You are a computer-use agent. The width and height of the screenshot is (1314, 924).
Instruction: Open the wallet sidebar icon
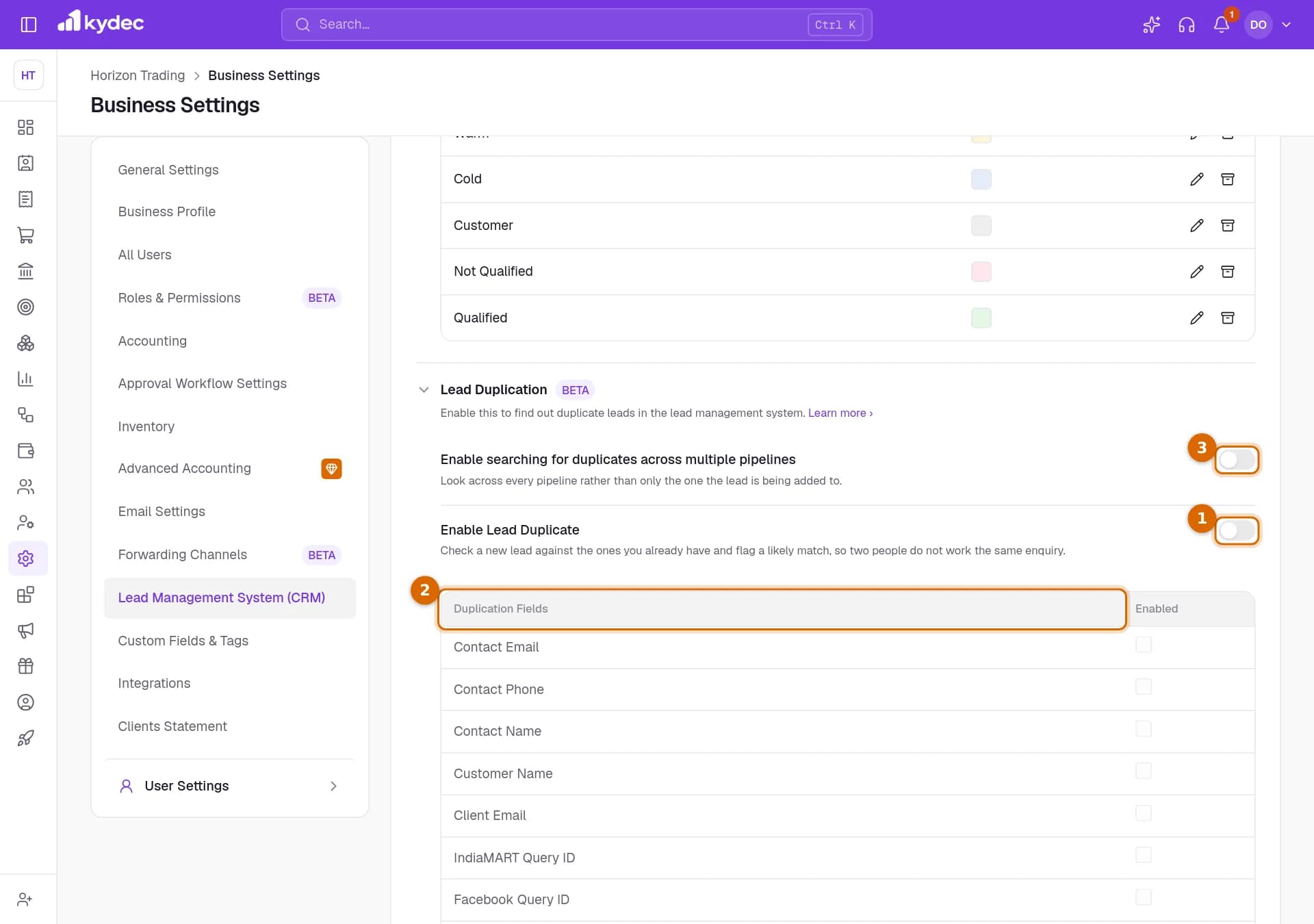tap(26, 451)
